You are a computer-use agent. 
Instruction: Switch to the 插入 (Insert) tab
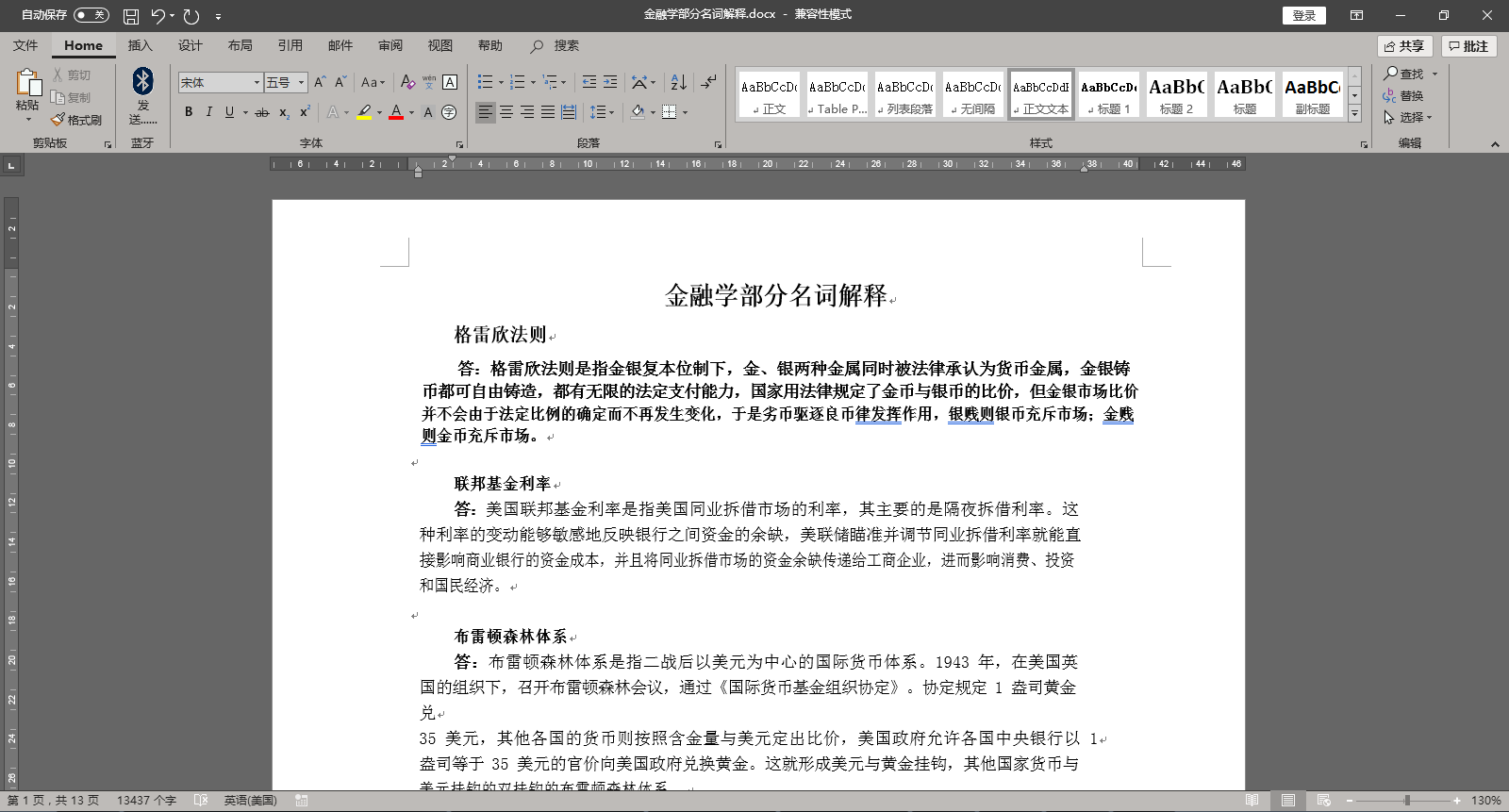(140, 45)
